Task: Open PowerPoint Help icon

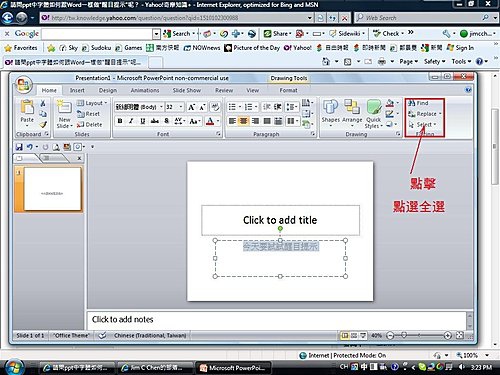Action: point(468,90)
